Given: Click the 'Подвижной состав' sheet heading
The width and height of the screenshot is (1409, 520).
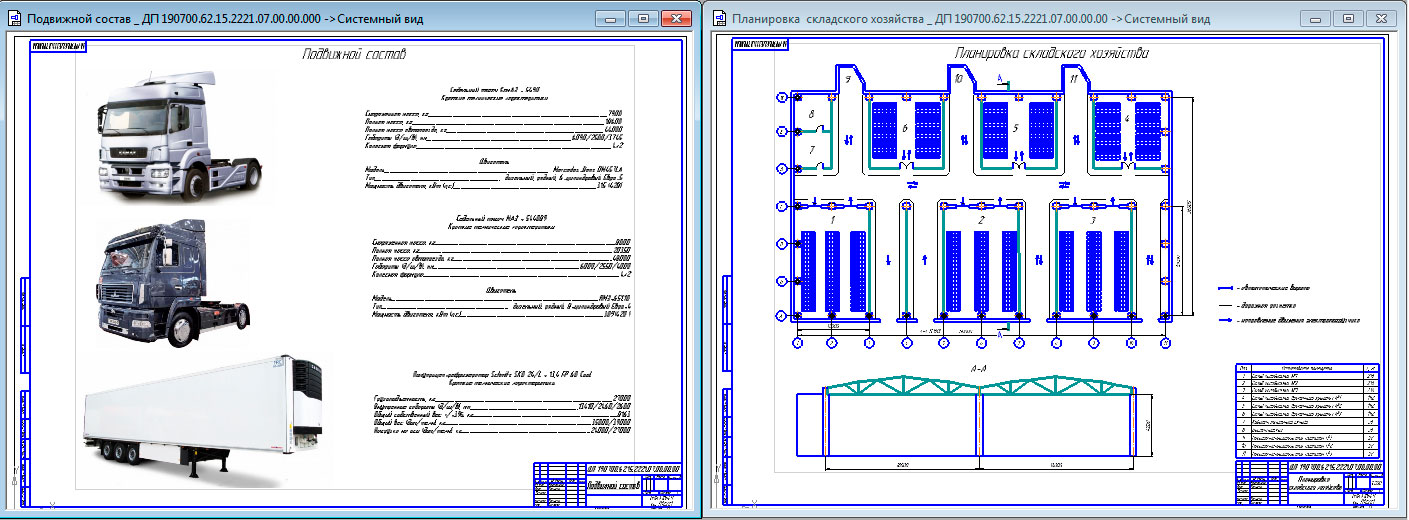Looking at the screenshot, I should pos(354,54).
